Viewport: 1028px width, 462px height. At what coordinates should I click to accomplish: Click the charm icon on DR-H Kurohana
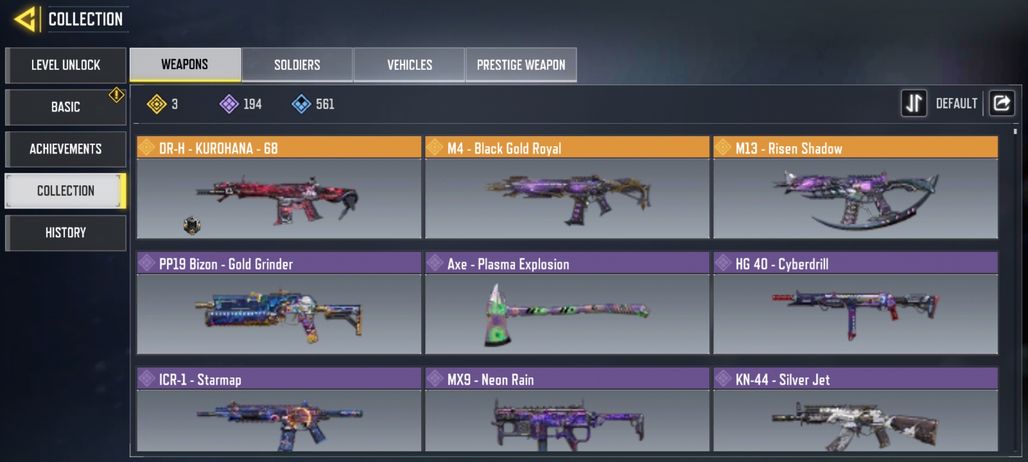coord(191,225)
